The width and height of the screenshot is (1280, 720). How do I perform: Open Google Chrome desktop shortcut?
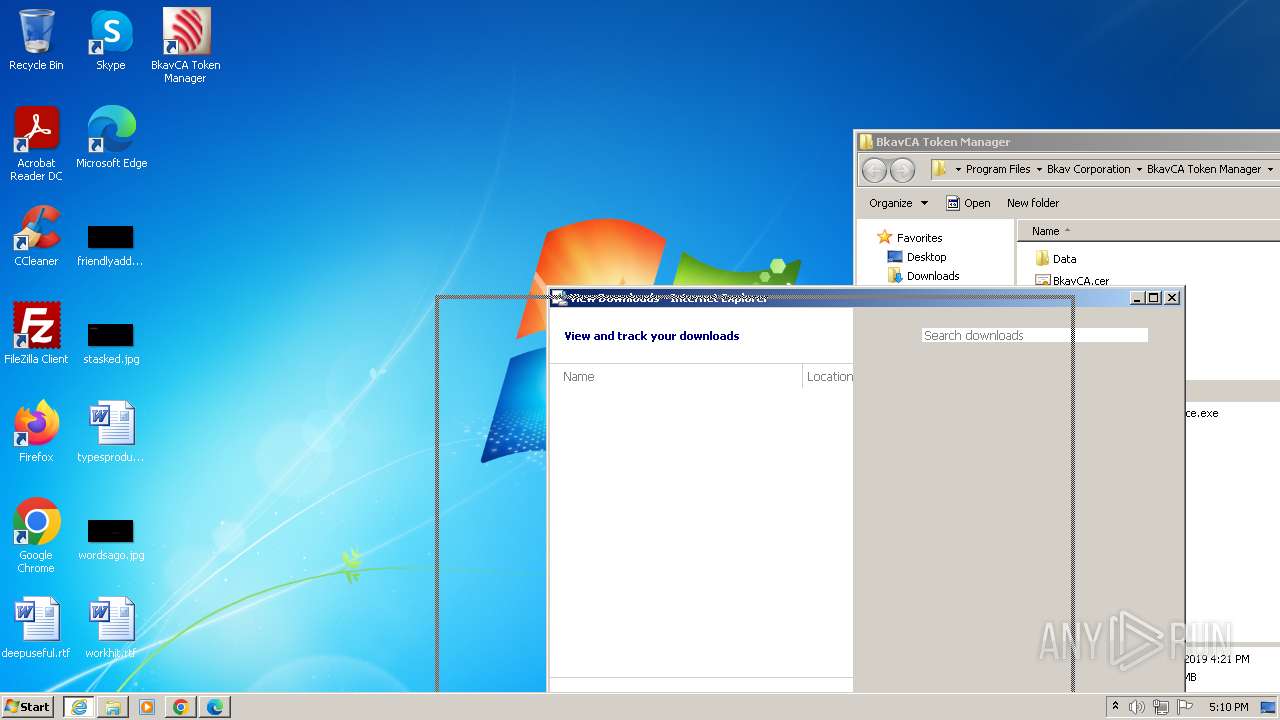(x=36, y=536)
